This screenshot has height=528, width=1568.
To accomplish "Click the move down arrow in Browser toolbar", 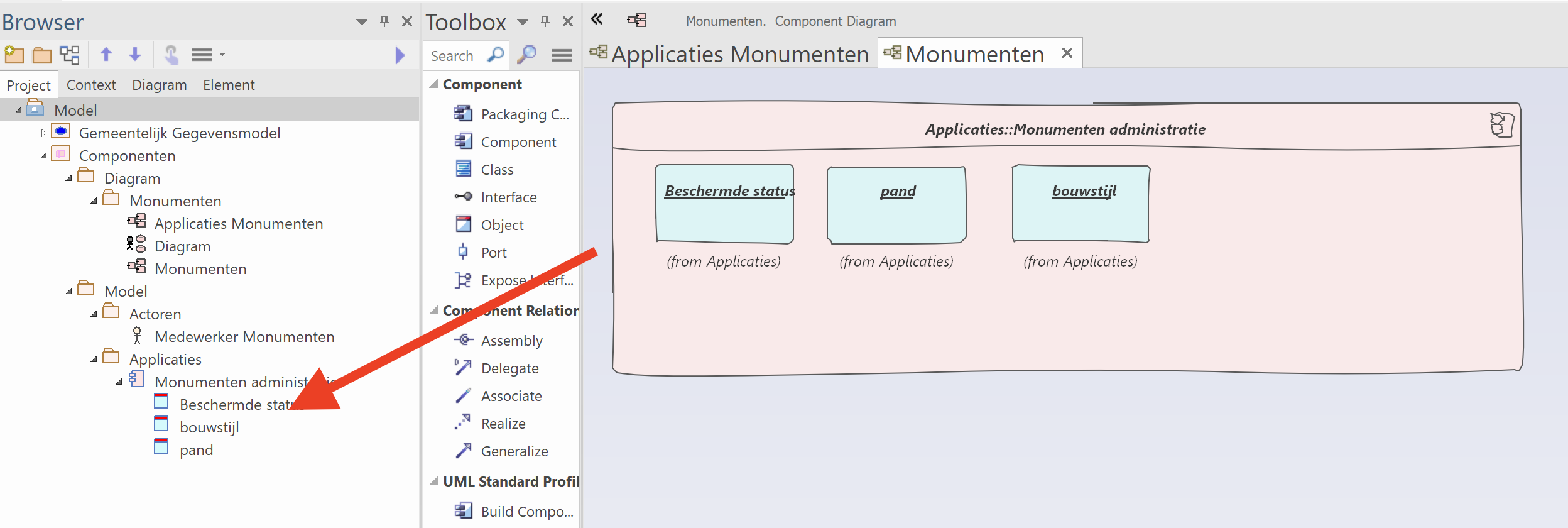I will point(135,55).
